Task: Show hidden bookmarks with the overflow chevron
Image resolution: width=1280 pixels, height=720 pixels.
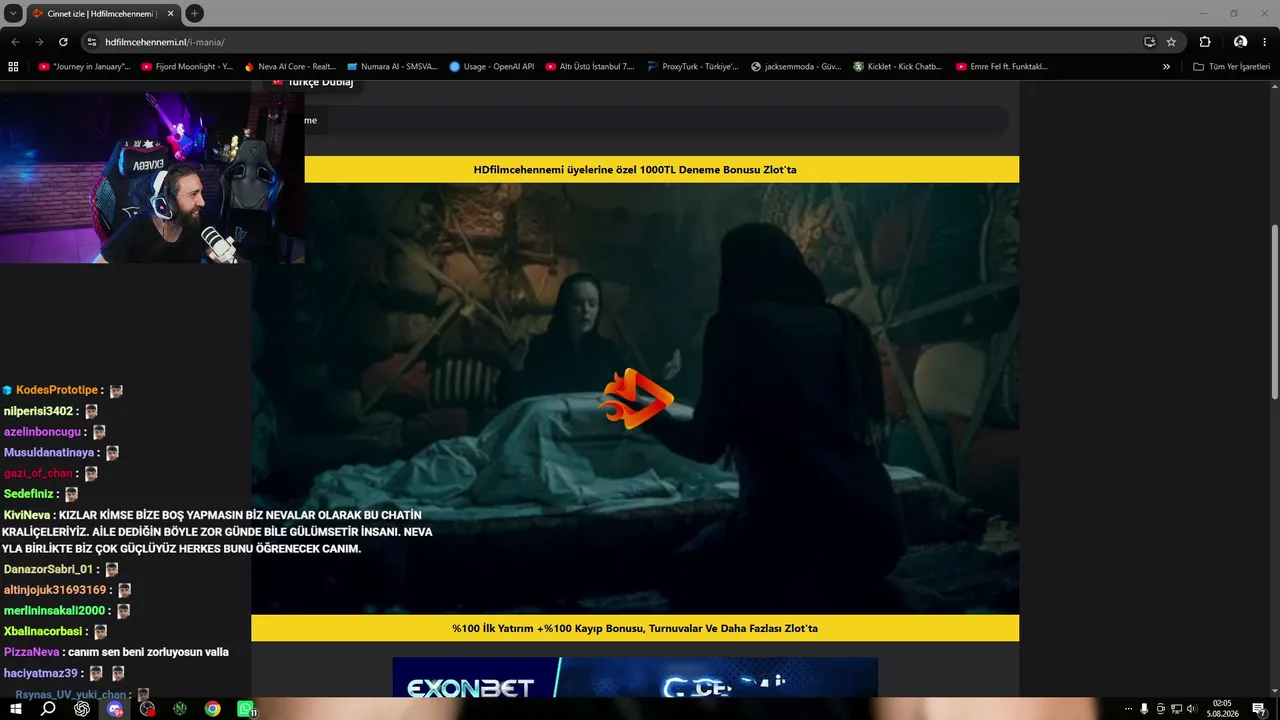Action: pos(1166,67)
